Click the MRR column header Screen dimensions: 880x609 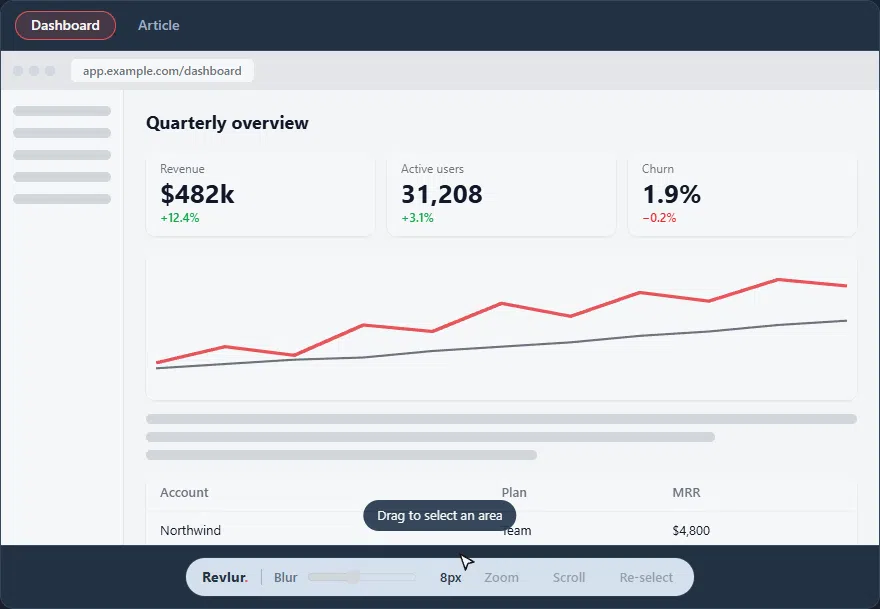point(686,492)
